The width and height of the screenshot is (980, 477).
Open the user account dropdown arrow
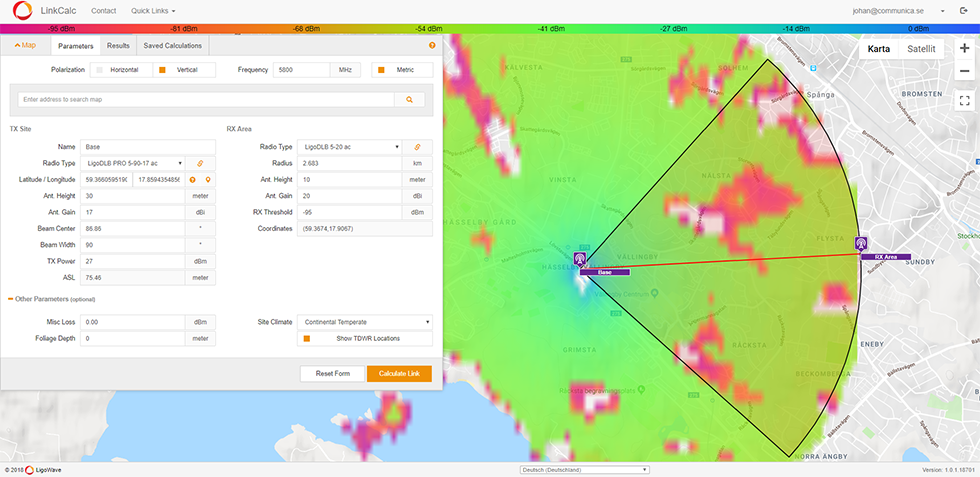942,11
